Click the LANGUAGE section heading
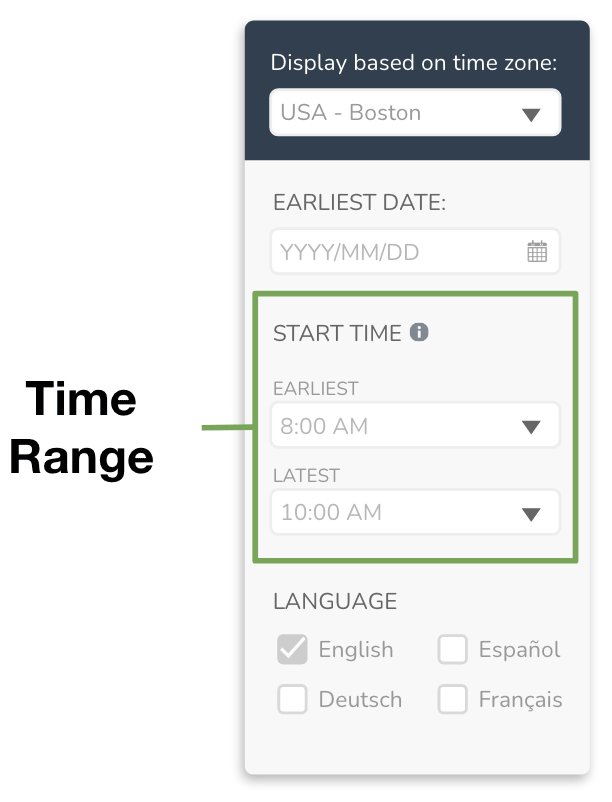 [335, 601]
